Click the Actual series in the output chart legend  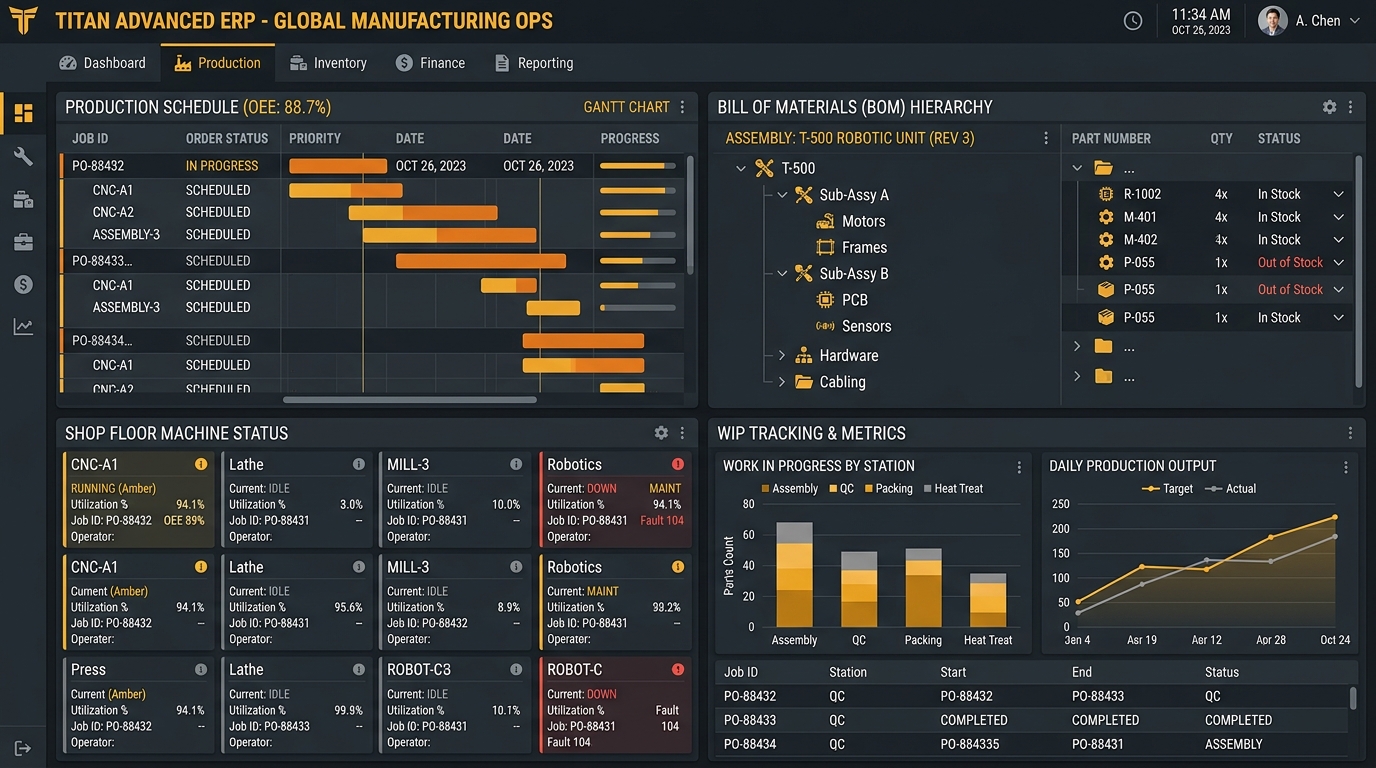click(1231, 489)
